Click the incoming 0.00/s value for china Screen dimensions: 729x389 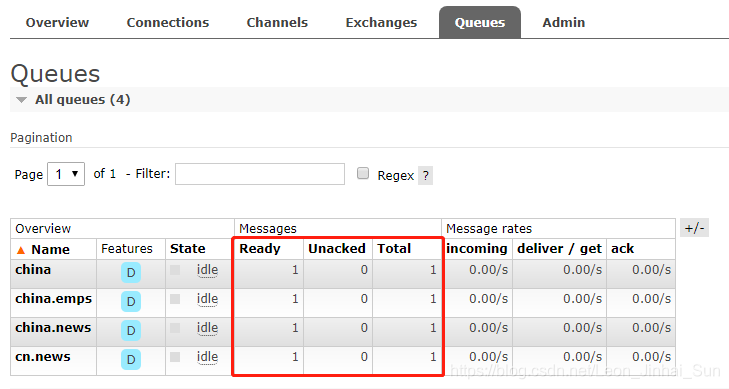(x=488, y=270)
